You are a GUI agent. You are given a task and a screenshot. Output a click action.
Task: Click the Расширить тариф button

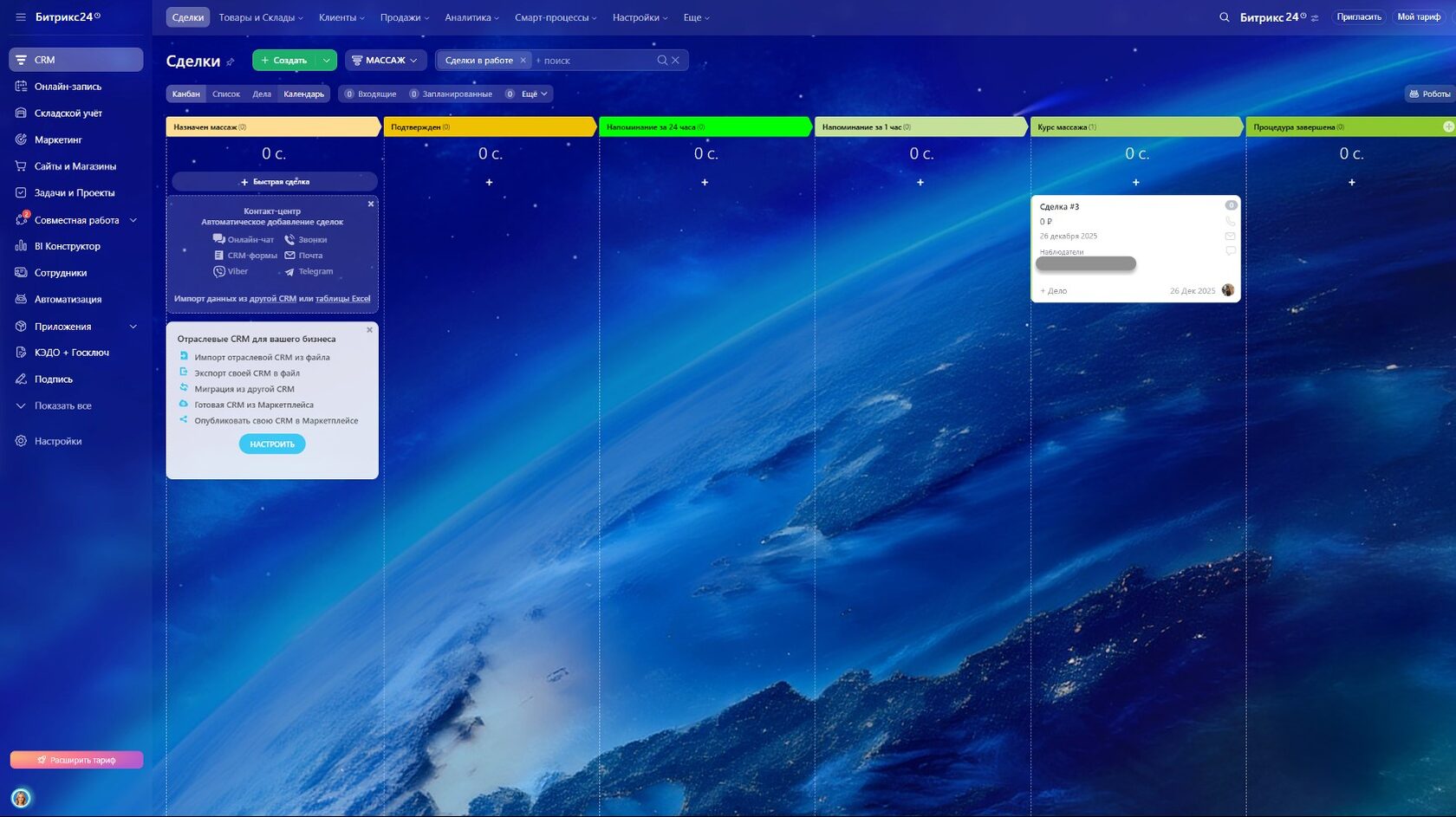(x=76, y=760)
